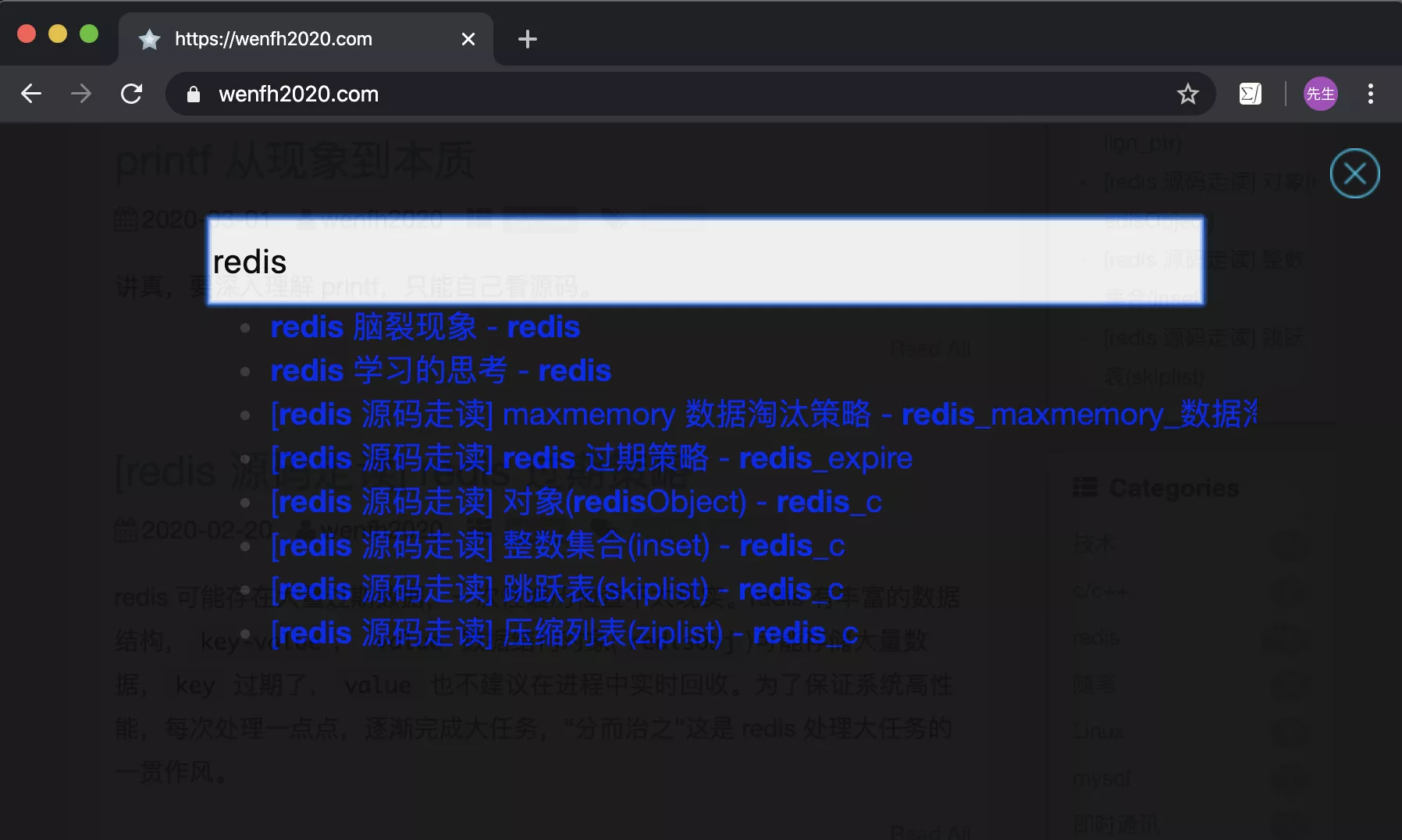Viewport: 1402px width, 840px height.
Task: Open the terminal-style extension icon
Action: [x=1250, y=94]
